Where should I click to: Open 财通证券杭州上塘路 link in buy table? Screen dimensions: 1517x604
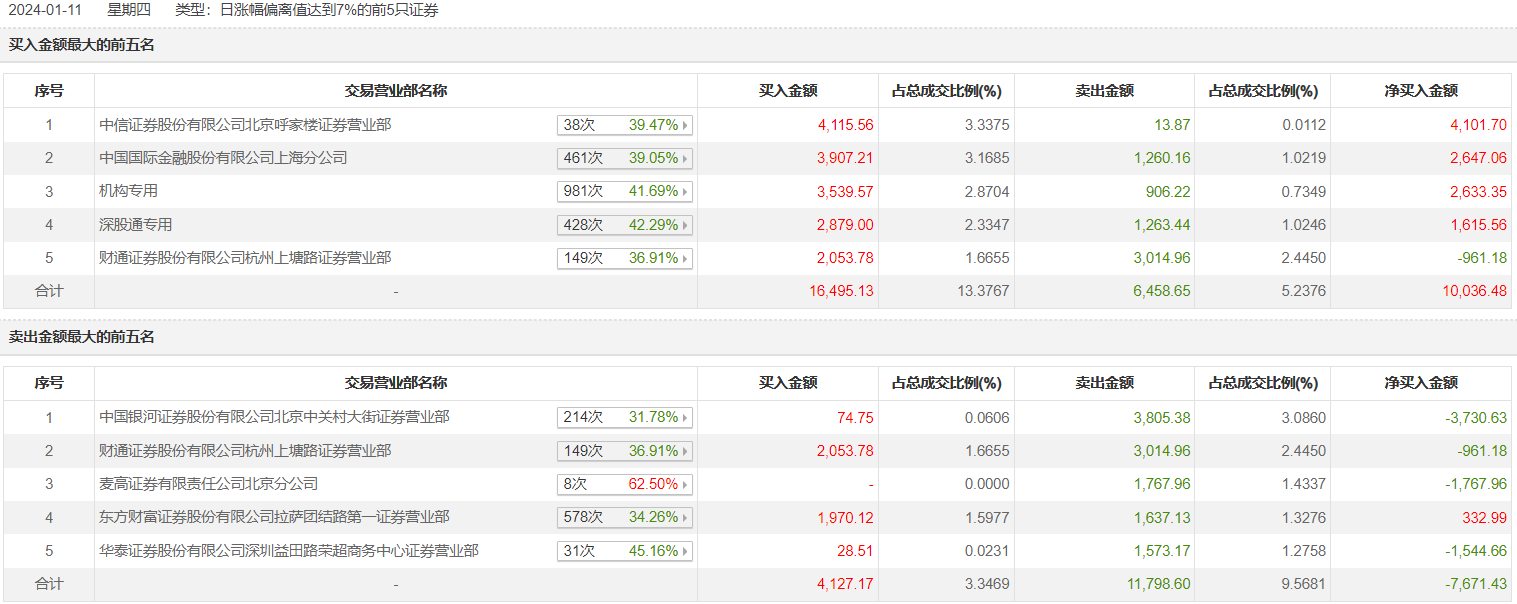[x=245, y=258]
